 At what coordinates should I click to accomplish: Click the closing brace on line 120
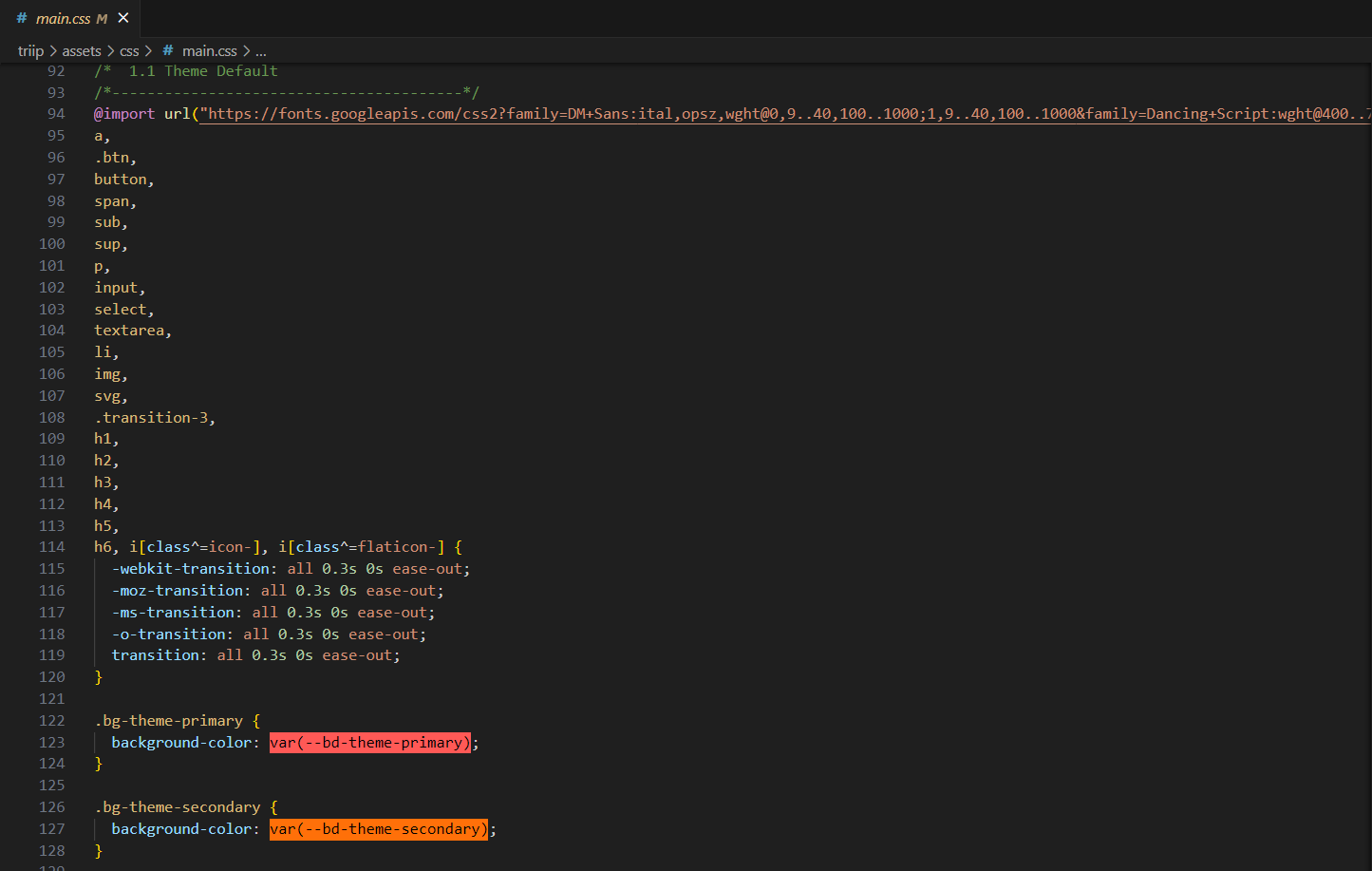[98, 677]
